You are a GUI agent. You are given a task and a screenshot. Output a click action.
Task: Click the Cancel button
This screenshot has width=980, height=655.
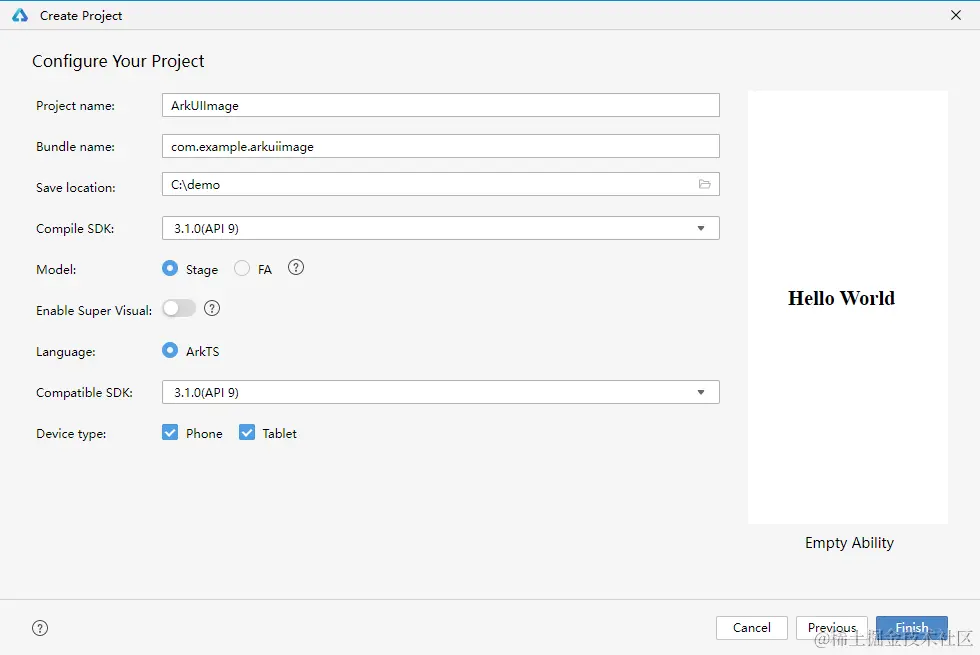pos(752,628)
